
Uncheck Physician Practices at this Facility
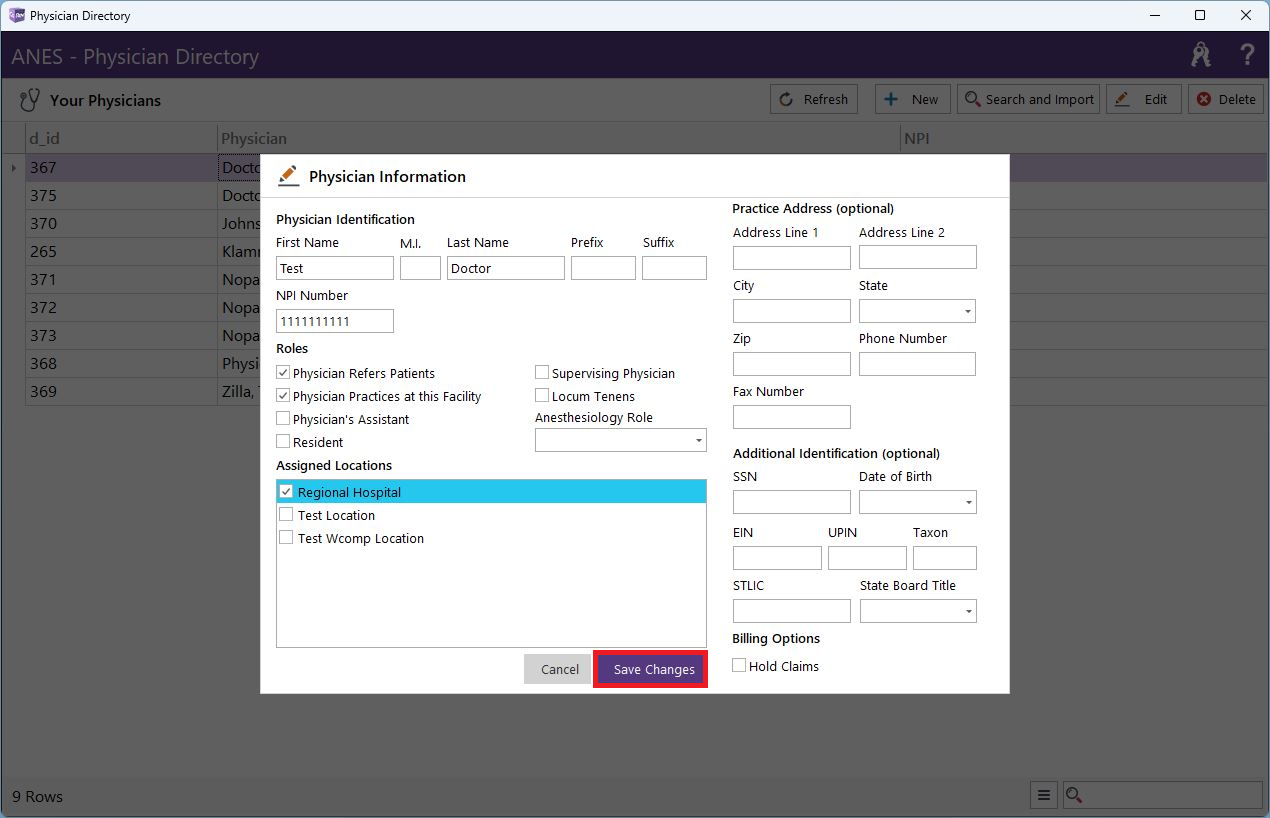tap(283, 396)
